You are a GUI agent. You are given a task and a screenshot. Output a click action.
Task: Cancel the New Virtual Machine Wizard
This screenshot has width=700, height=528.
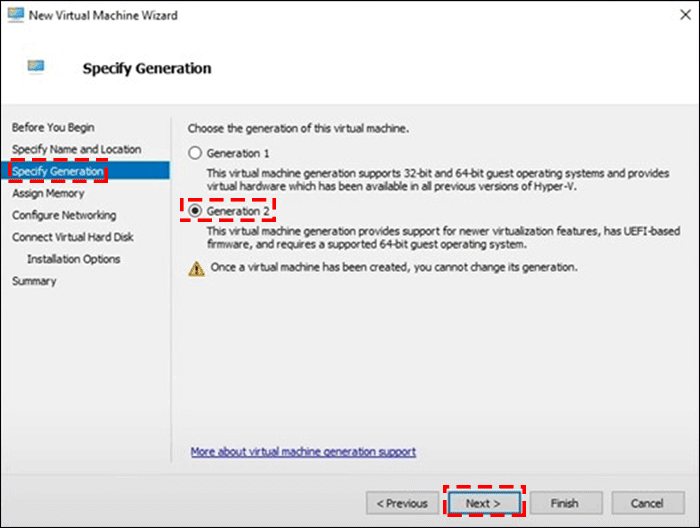click(647, 502)
